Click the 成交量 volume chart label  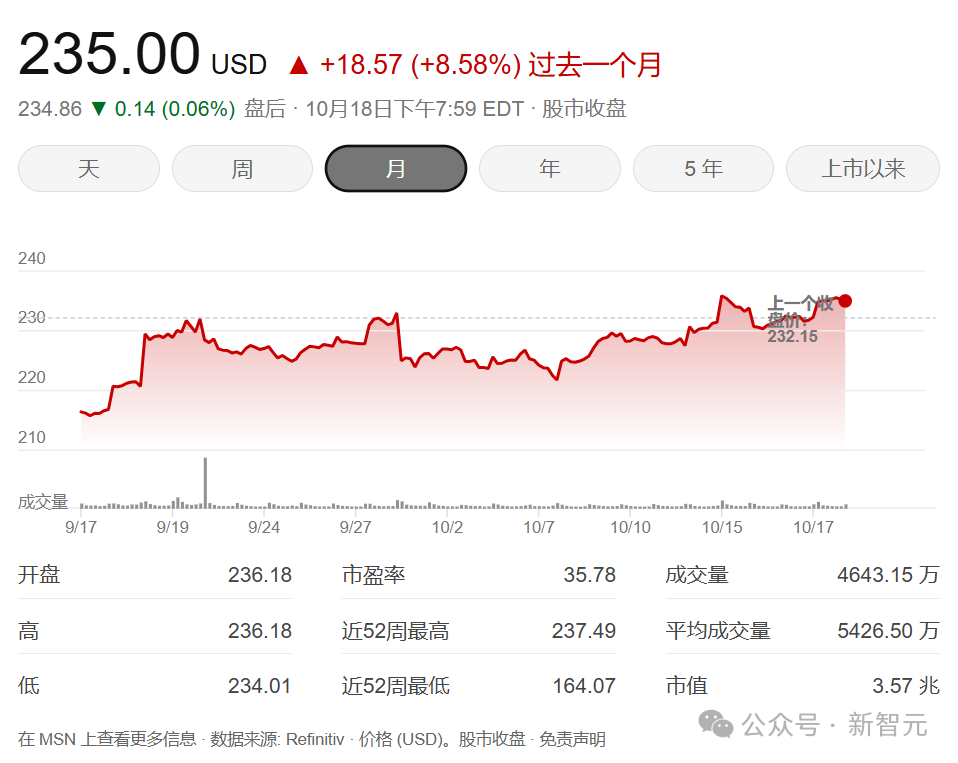[x=43, y=502]
